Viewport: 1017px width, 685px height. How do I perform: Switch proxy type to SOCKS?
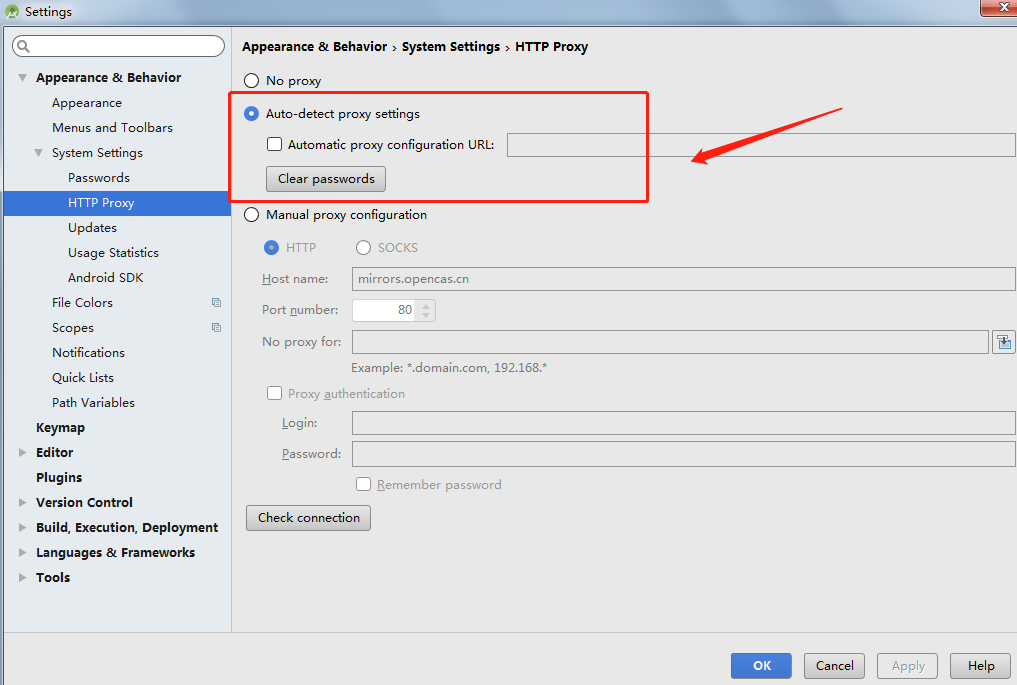[x=363, y=247]
